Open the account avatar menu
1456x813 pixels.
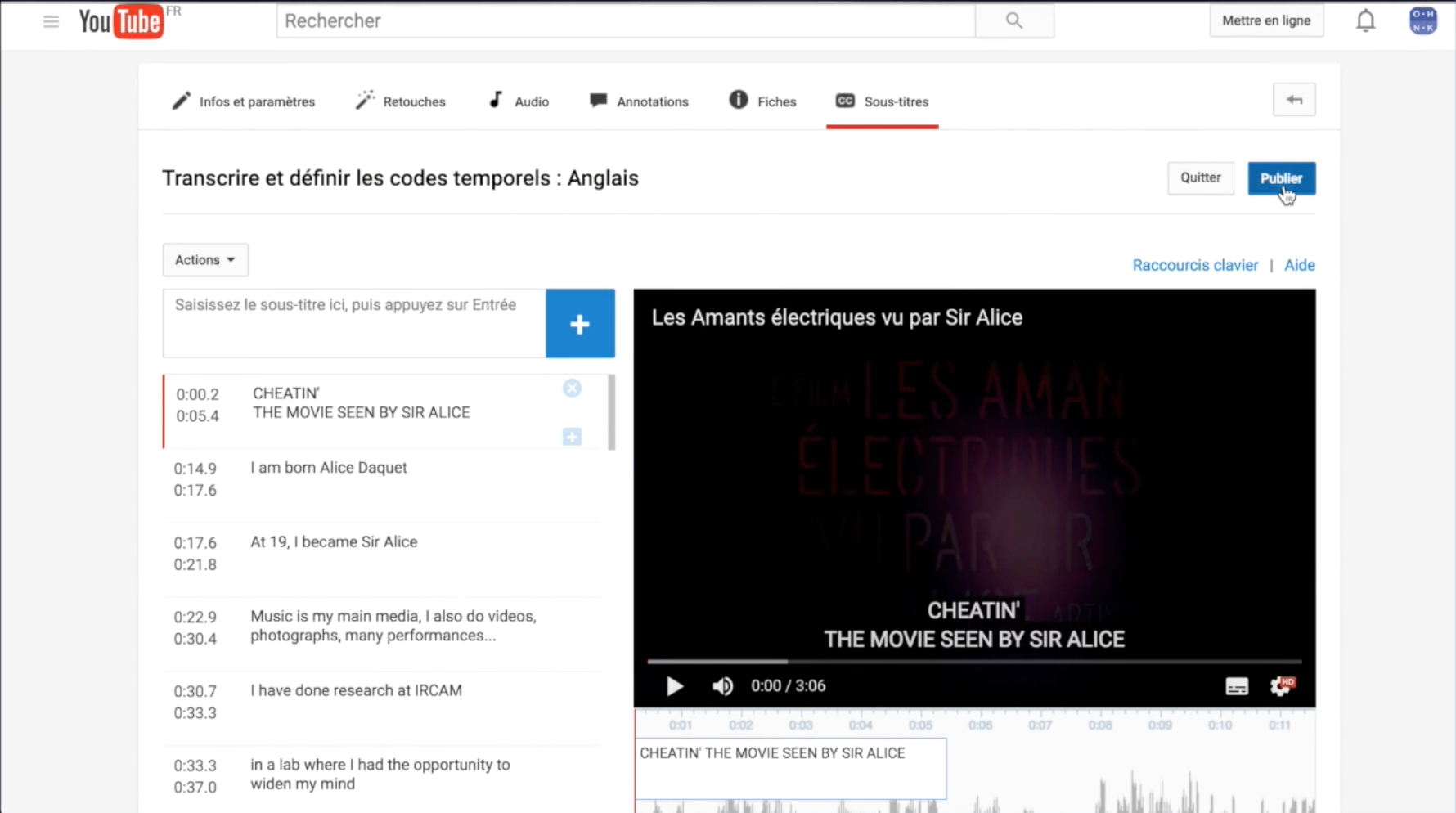[x=1422, y=21]
